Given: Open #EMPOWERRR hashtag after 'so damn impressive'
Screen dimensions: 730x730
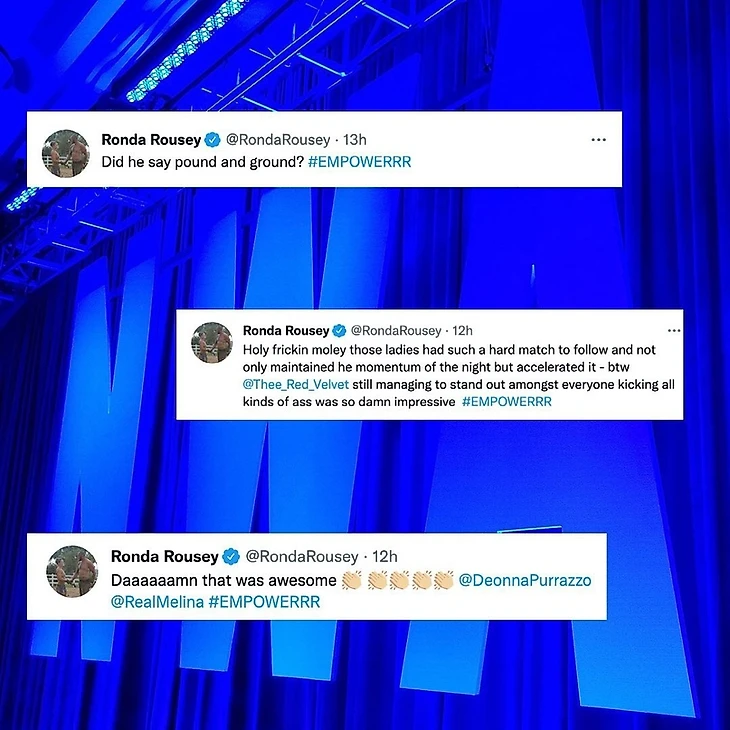Looking at the screenshot, I should click(507, 402).
